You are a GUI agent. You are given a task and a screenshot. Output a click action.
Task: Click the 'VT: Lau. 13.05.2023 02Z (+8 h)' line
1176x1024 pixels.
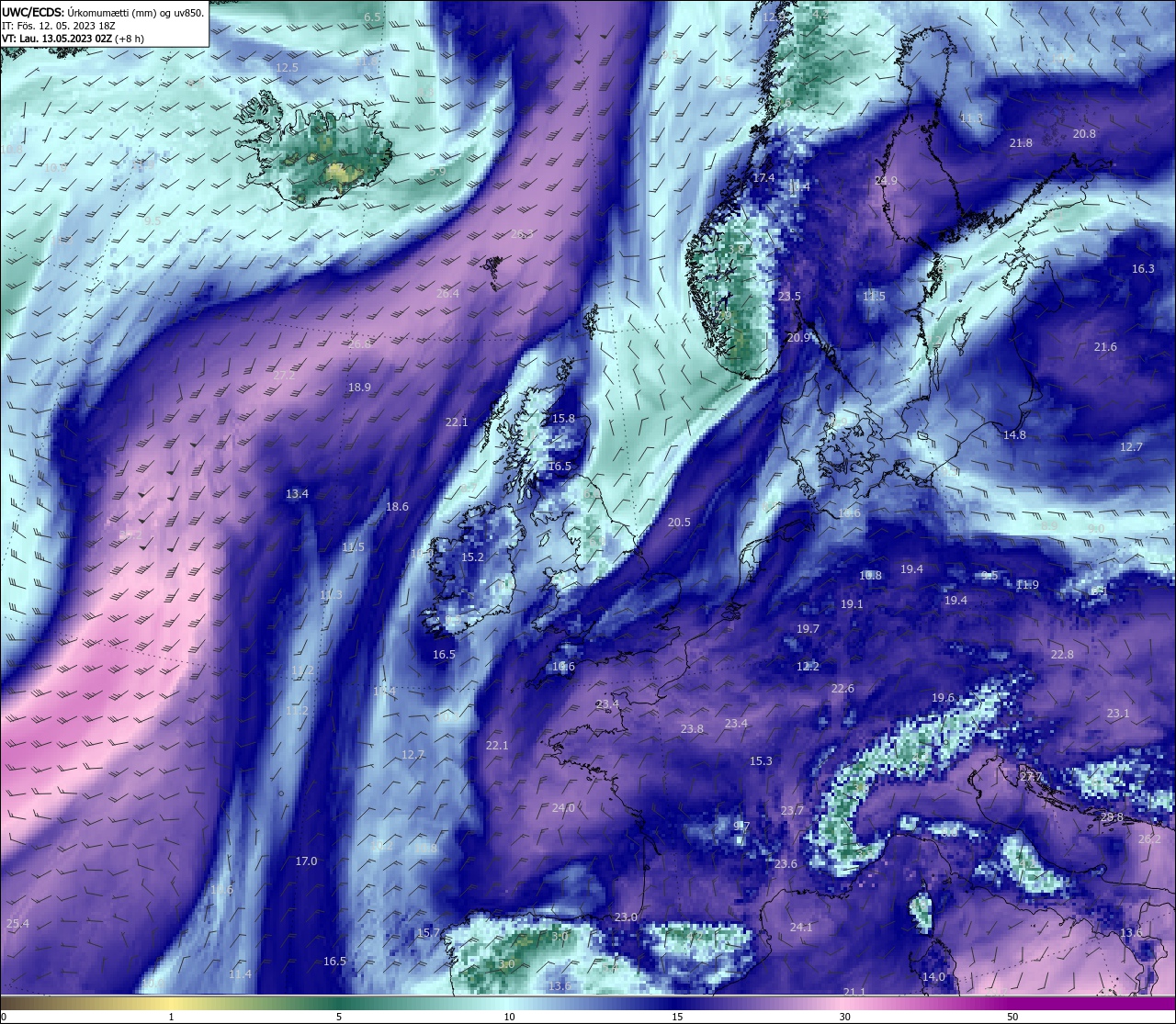coord(73,39)
